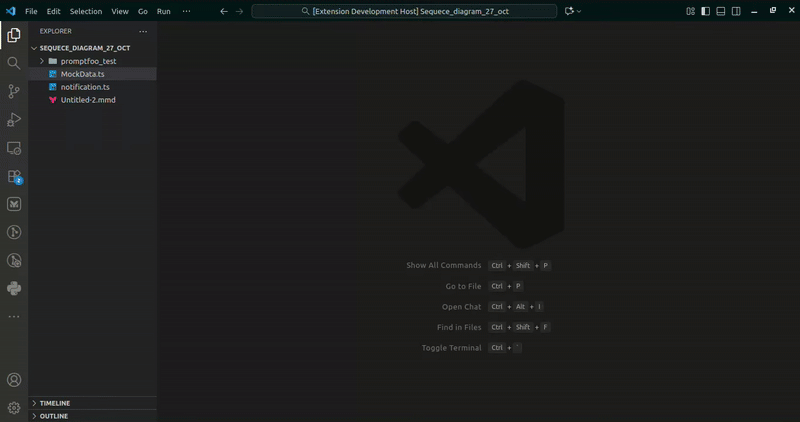Screen dimensions: 800x422
Task: Open the Mermaid Chart activity icon
Action: [x=14, y=204]
